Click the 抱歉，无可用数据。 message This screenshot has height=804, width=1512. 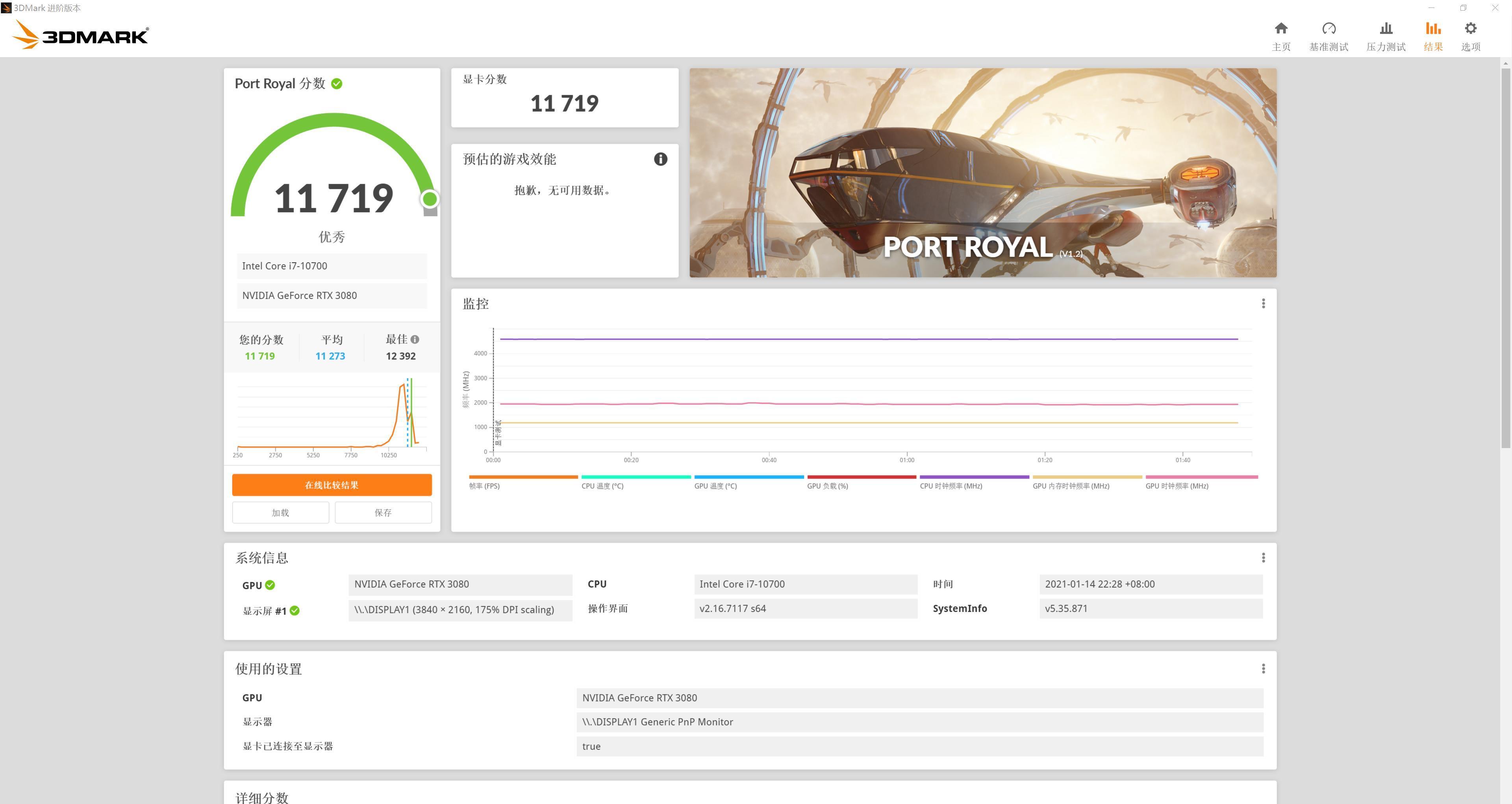563,190
